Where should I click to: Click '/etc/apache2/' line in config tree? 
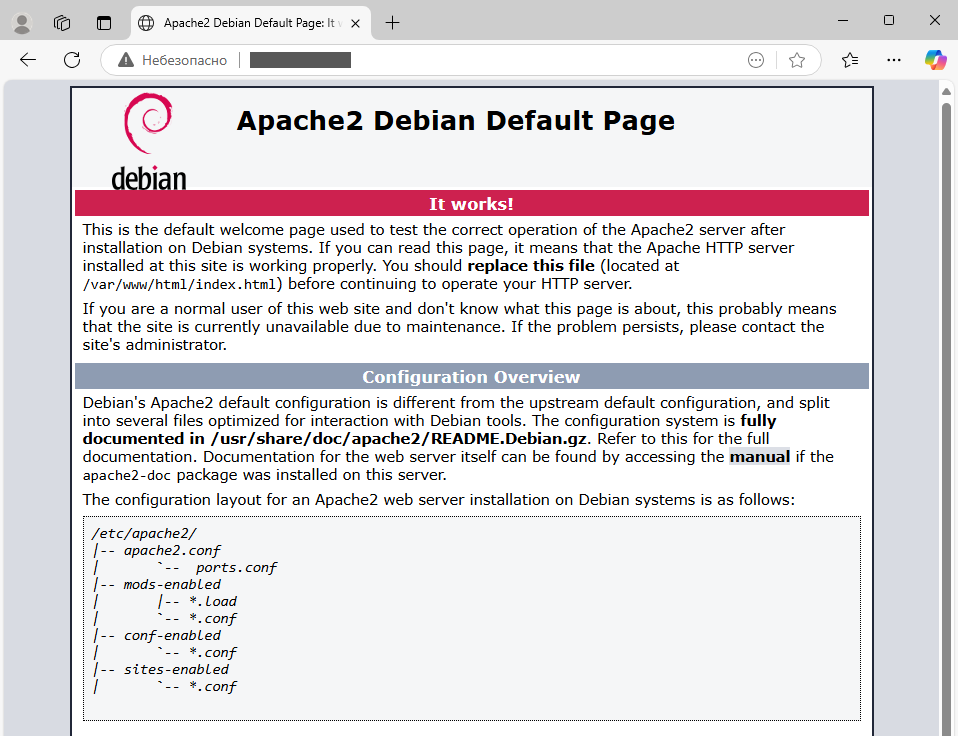pyautogui.click(x=144, y=533)
